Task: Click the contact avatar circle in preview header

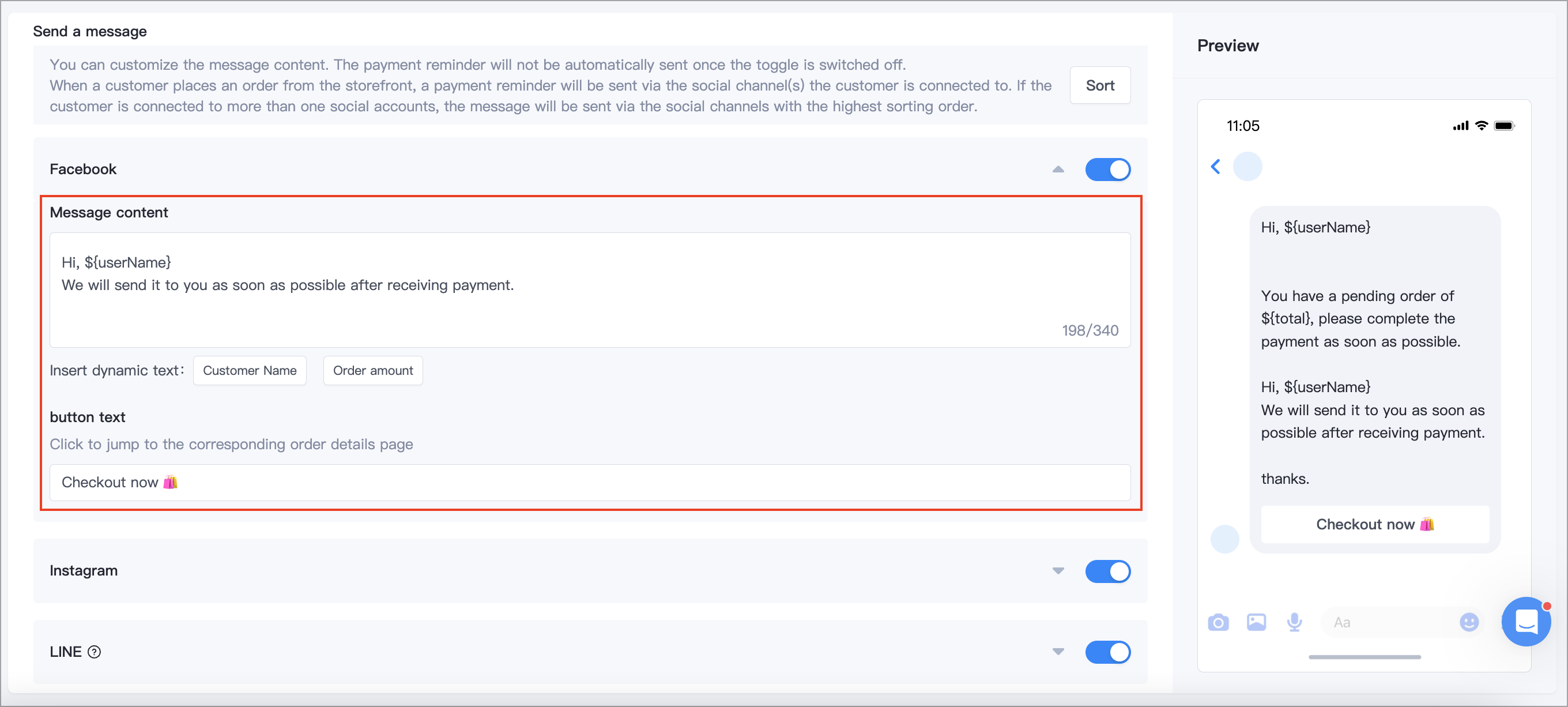Action: [x=1247, y=167]
